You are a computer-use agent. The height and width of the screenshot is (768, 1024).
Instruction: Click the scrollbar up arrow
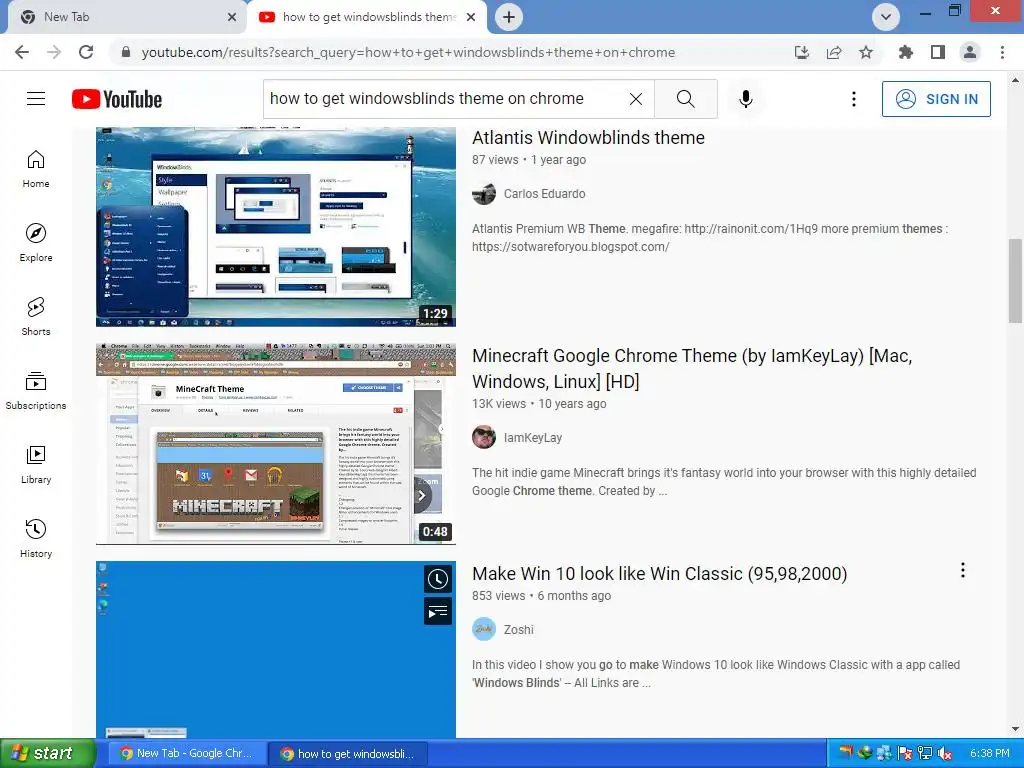[1015, 80]
